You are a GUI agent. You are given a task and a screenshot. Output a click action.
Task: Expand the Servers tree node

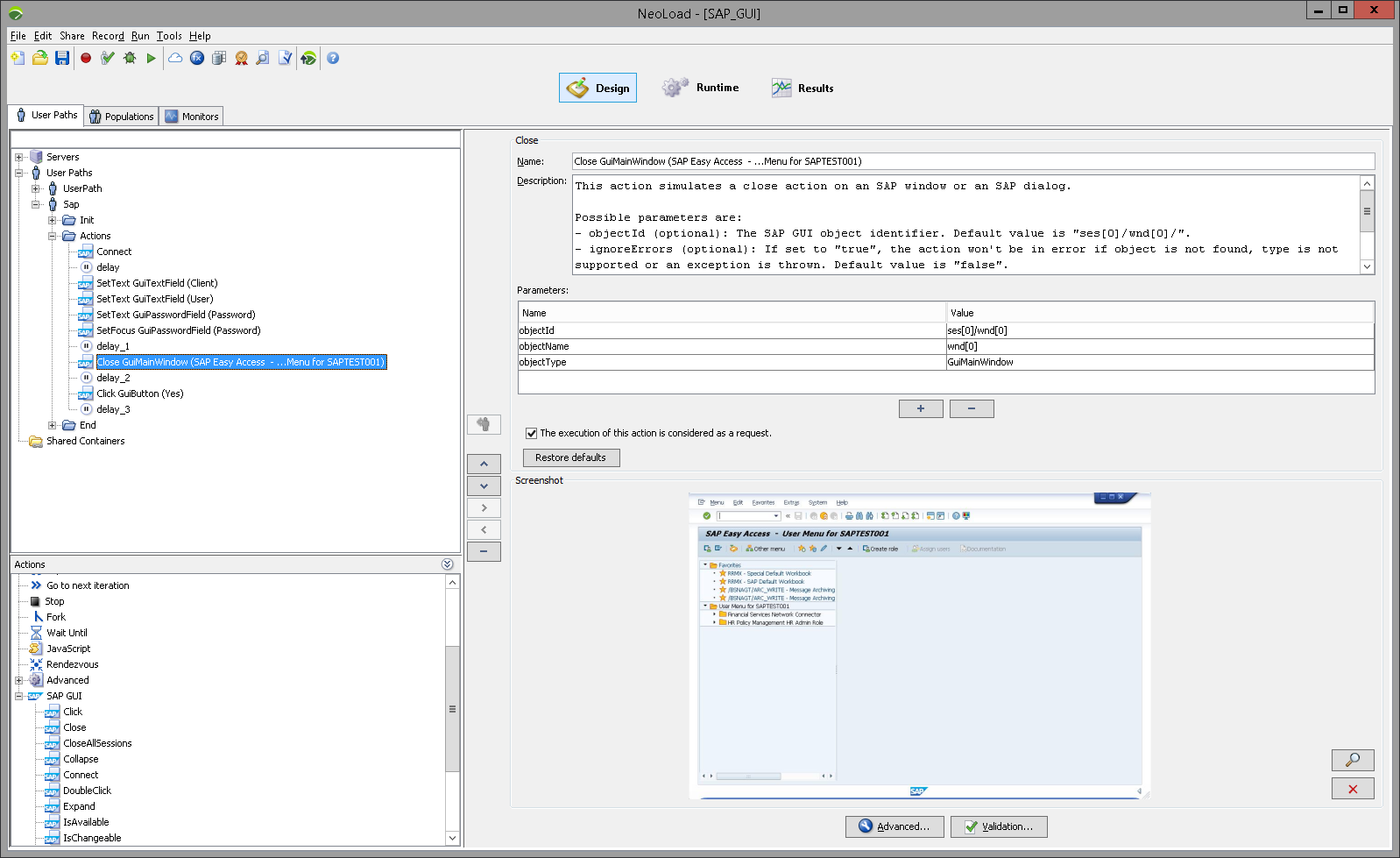tap(19, 158)
